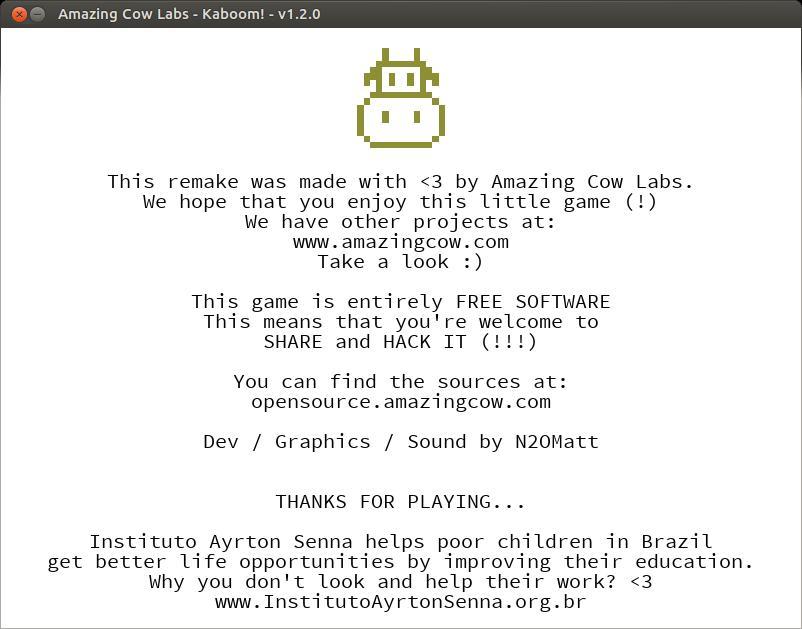Click the 'Take a look :)' text

pos(400,262)
